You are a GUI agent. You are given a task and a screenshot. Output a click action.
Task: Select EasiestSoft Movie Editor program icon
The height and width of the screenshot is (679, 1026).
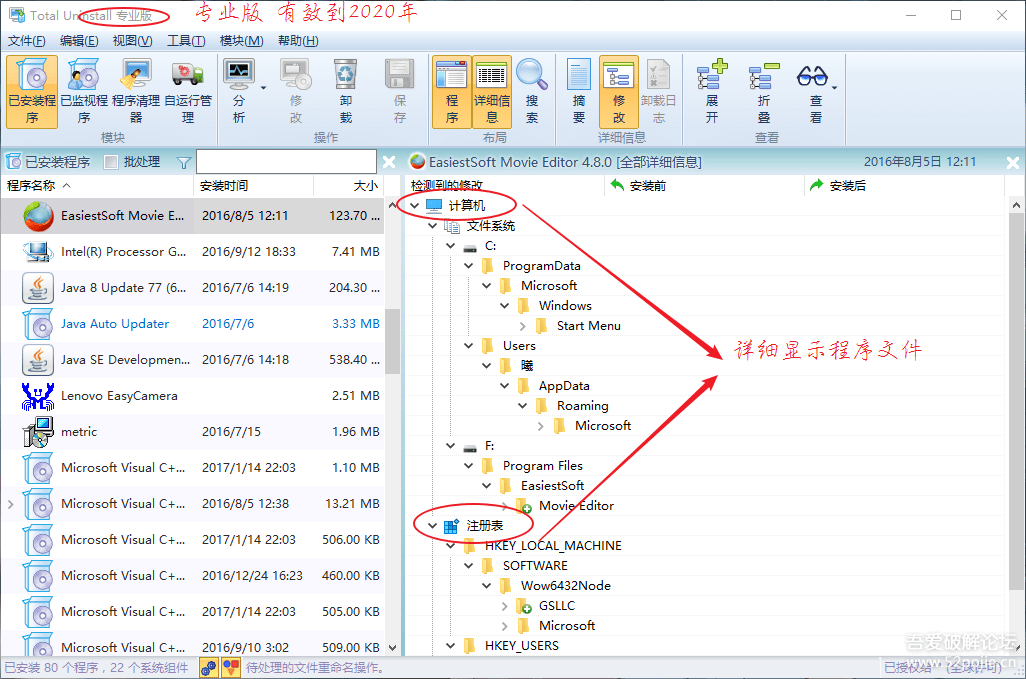pos(39,216)
